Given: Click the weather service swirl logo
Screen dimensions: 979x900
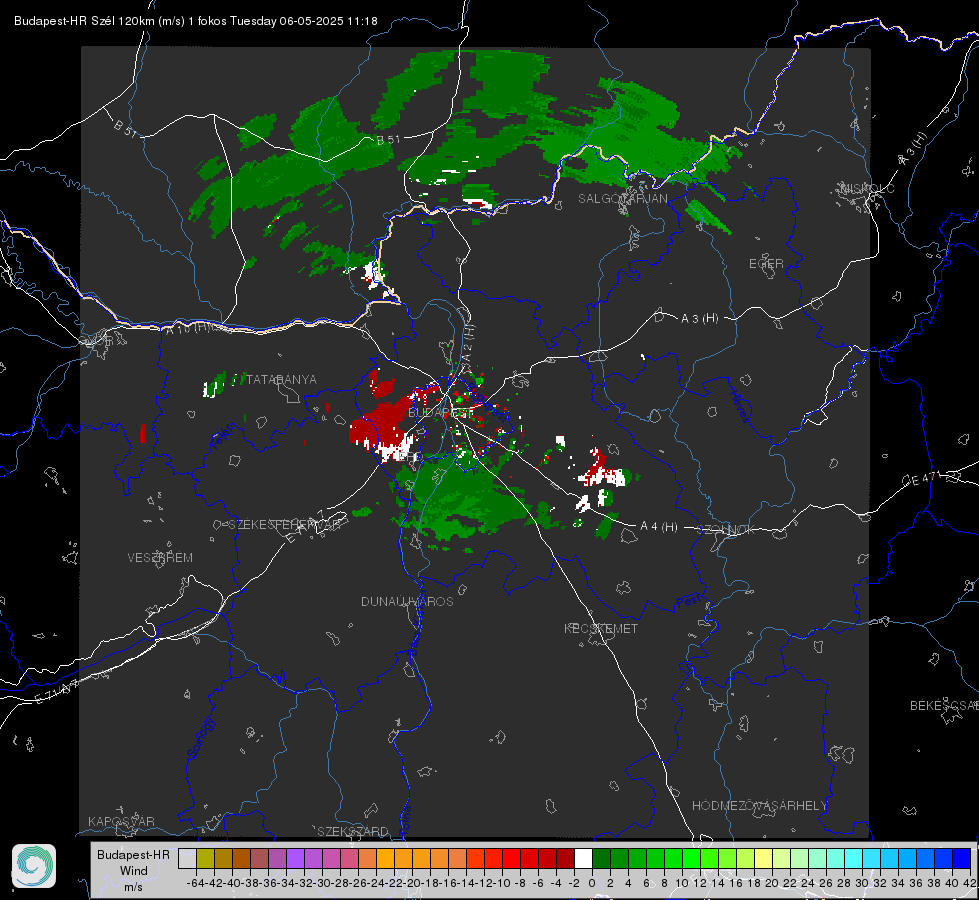Looking at the screenshot, I should point(34,866).
